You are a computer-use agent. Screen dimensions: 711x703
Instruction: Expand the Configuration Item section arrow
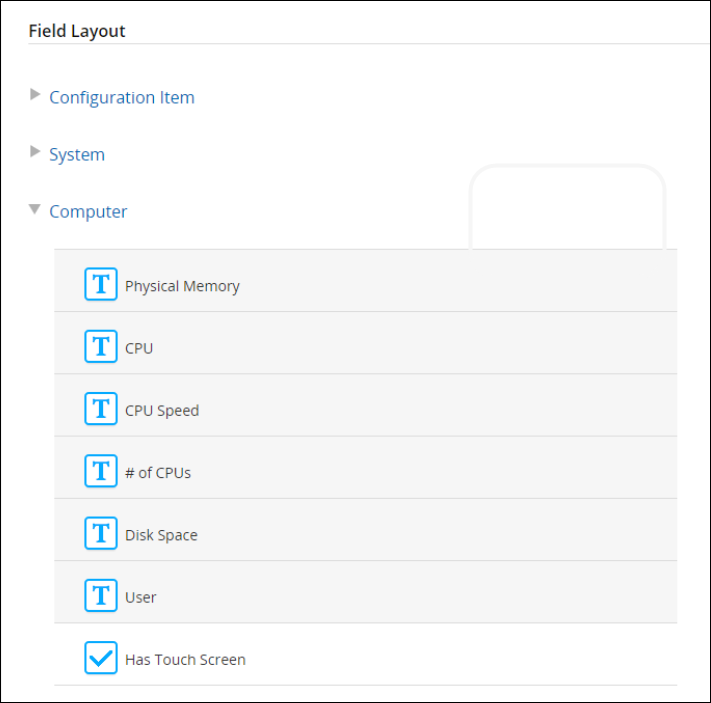point(36,96)
